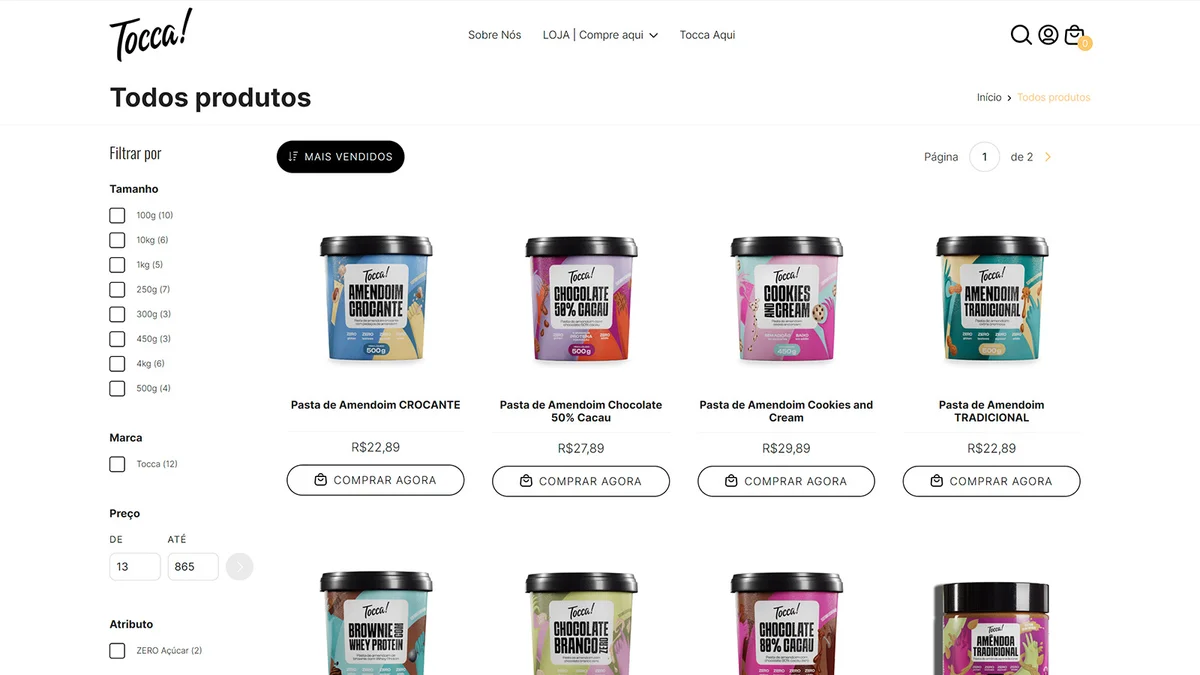Viewport: 1200px width, 675px height.
Task: Open the shopping cart icon
Action: (x=1074, y=35)
